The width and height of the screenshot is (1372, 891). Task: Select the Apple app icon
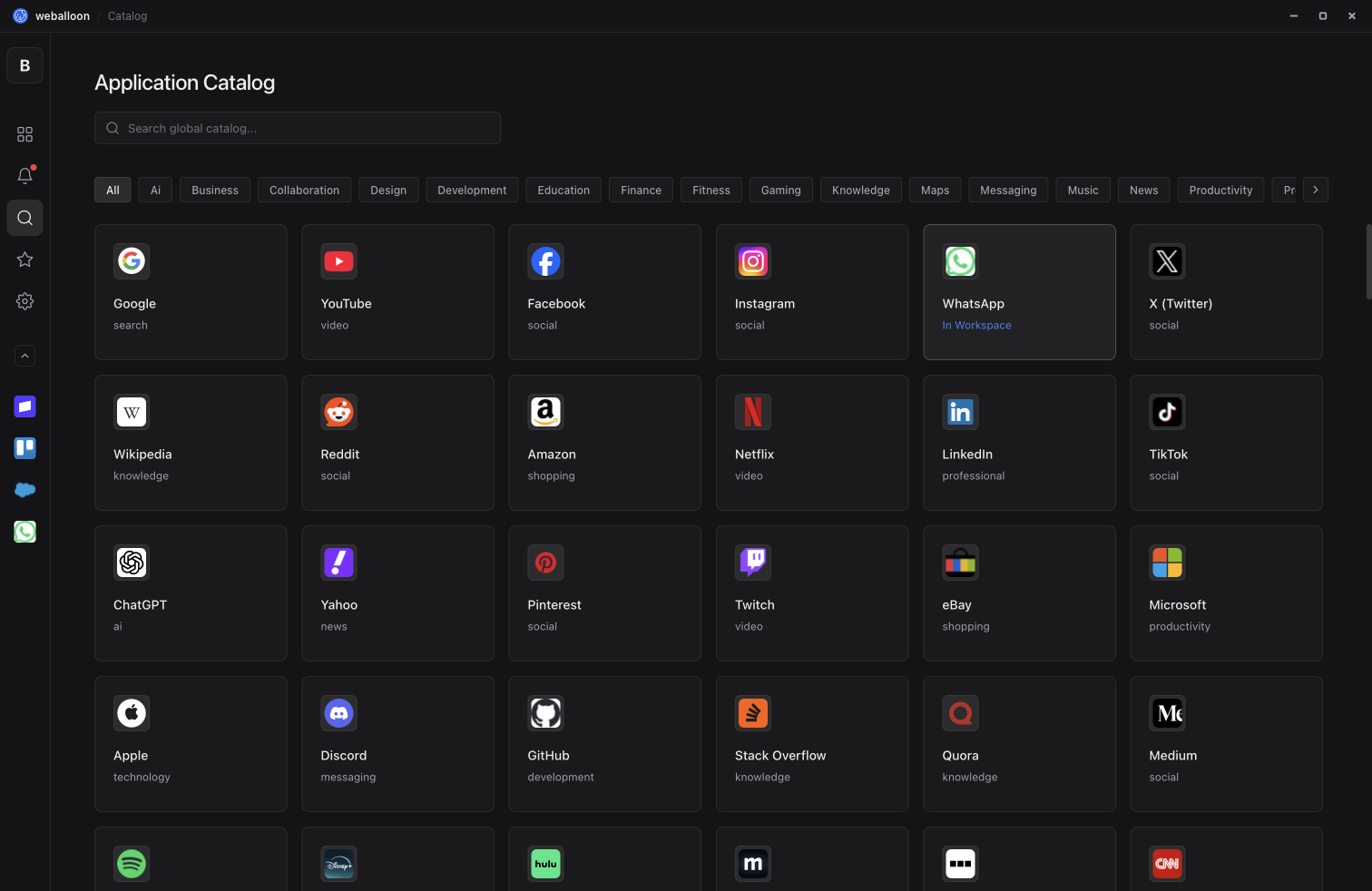[132, 713]
